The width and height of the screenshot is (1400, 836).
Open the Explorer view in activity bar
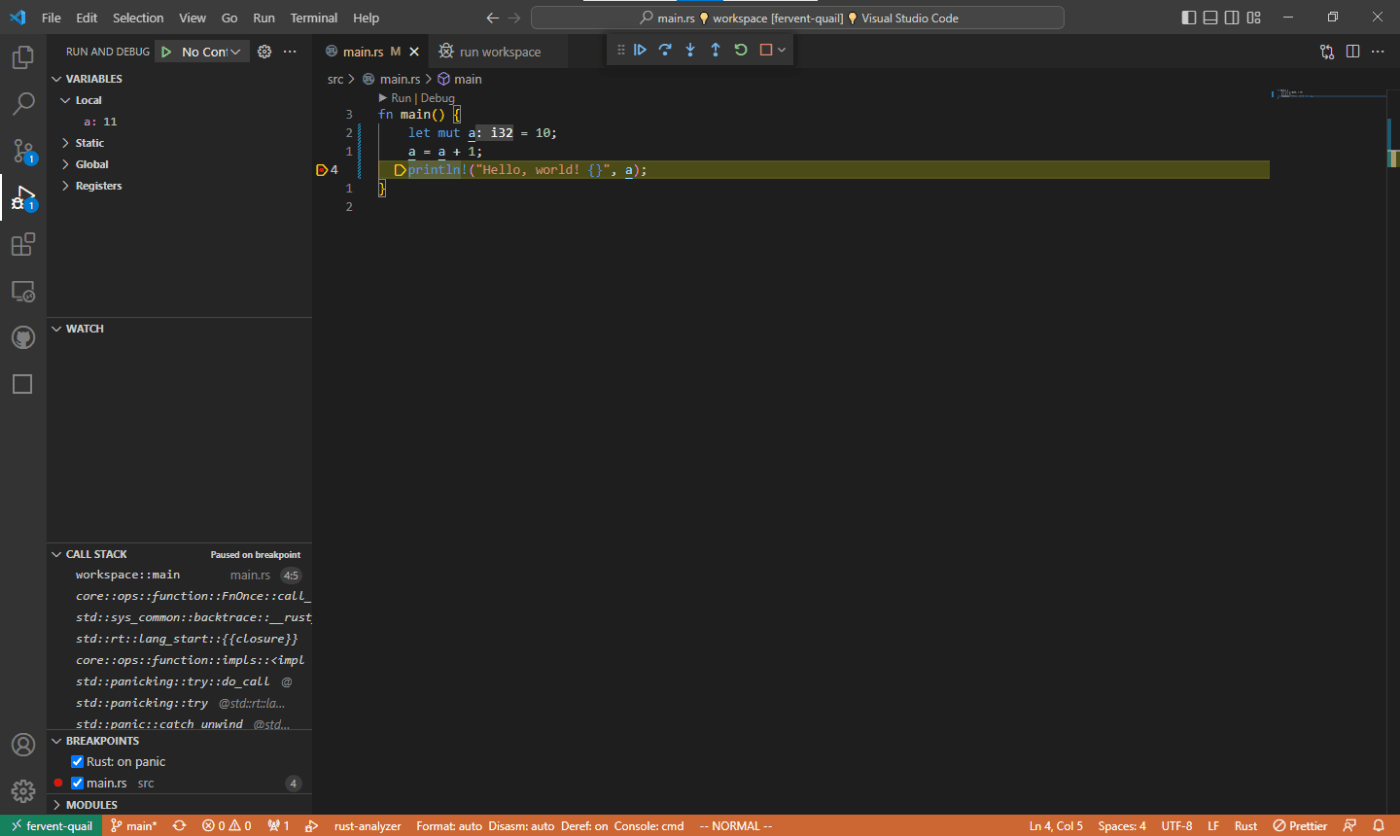tap(23, 57)
